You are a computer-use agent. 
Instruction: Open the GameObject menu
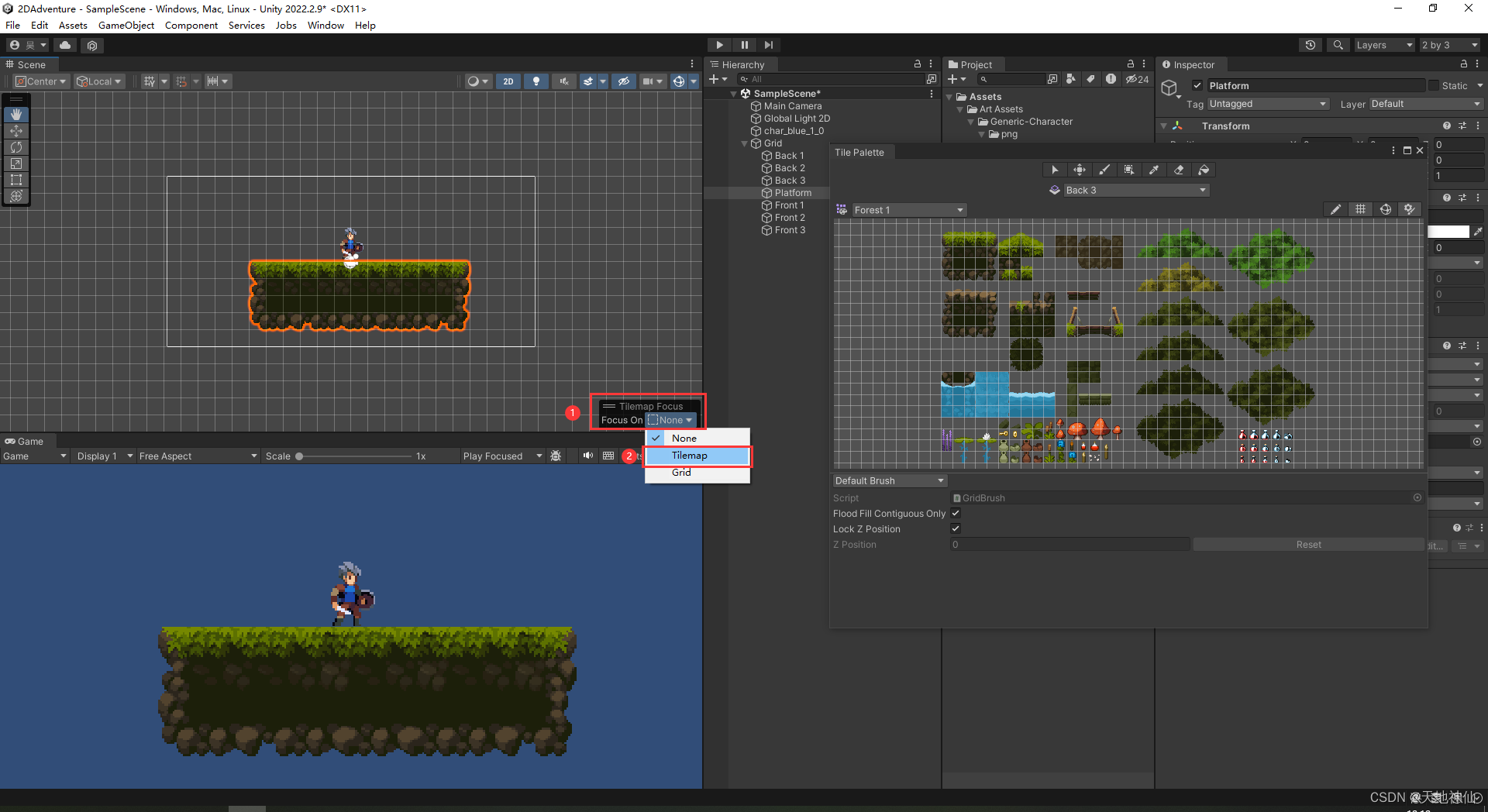point(126,25)
